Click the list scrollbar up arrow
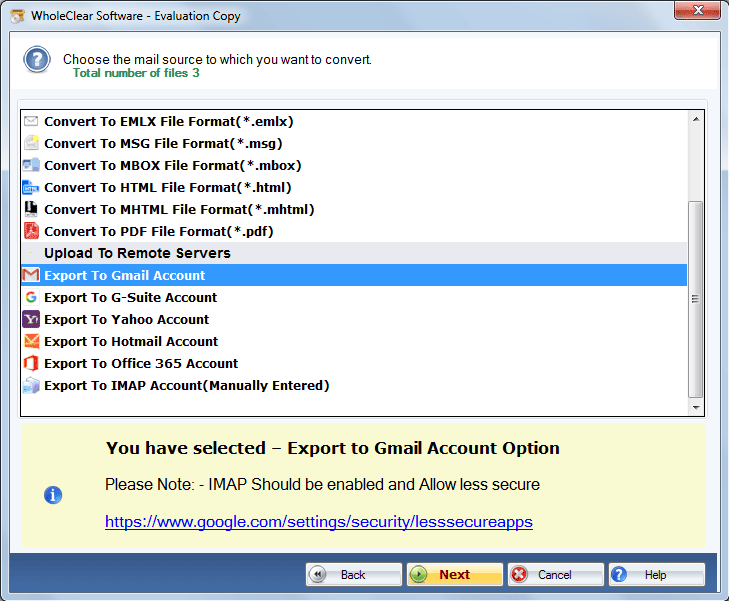This screenshot has height=601, width=729. click(696, 119)
